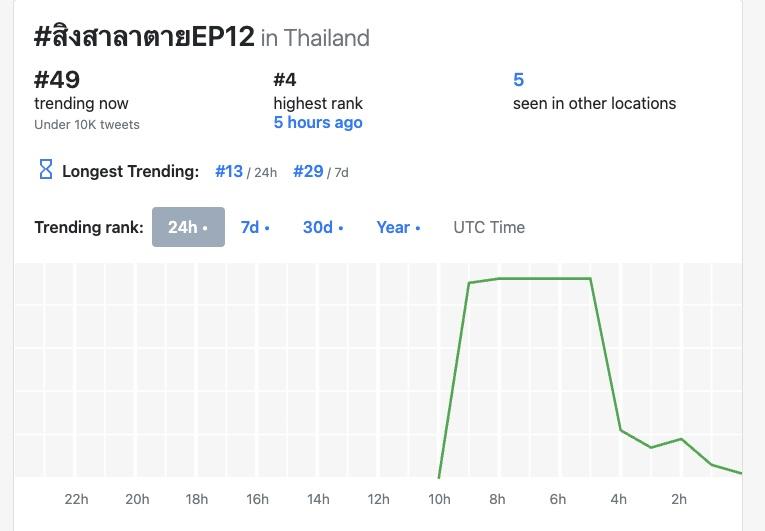Click the 22h mark on the chart axis
The height and width of the screenshot is (531, 765).
tap(76, 499)
